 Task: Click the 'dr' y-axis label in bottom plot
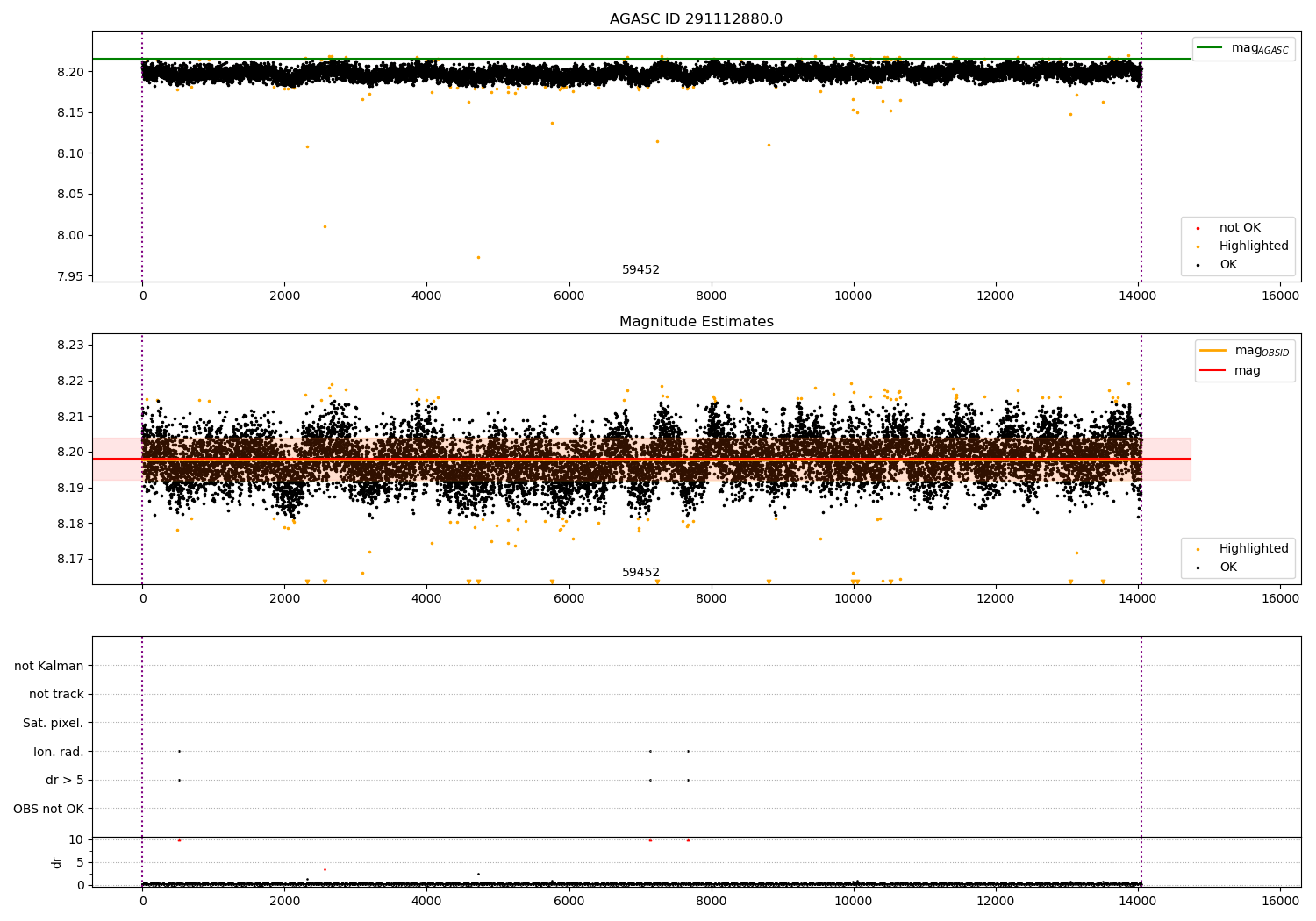(57, 862)
